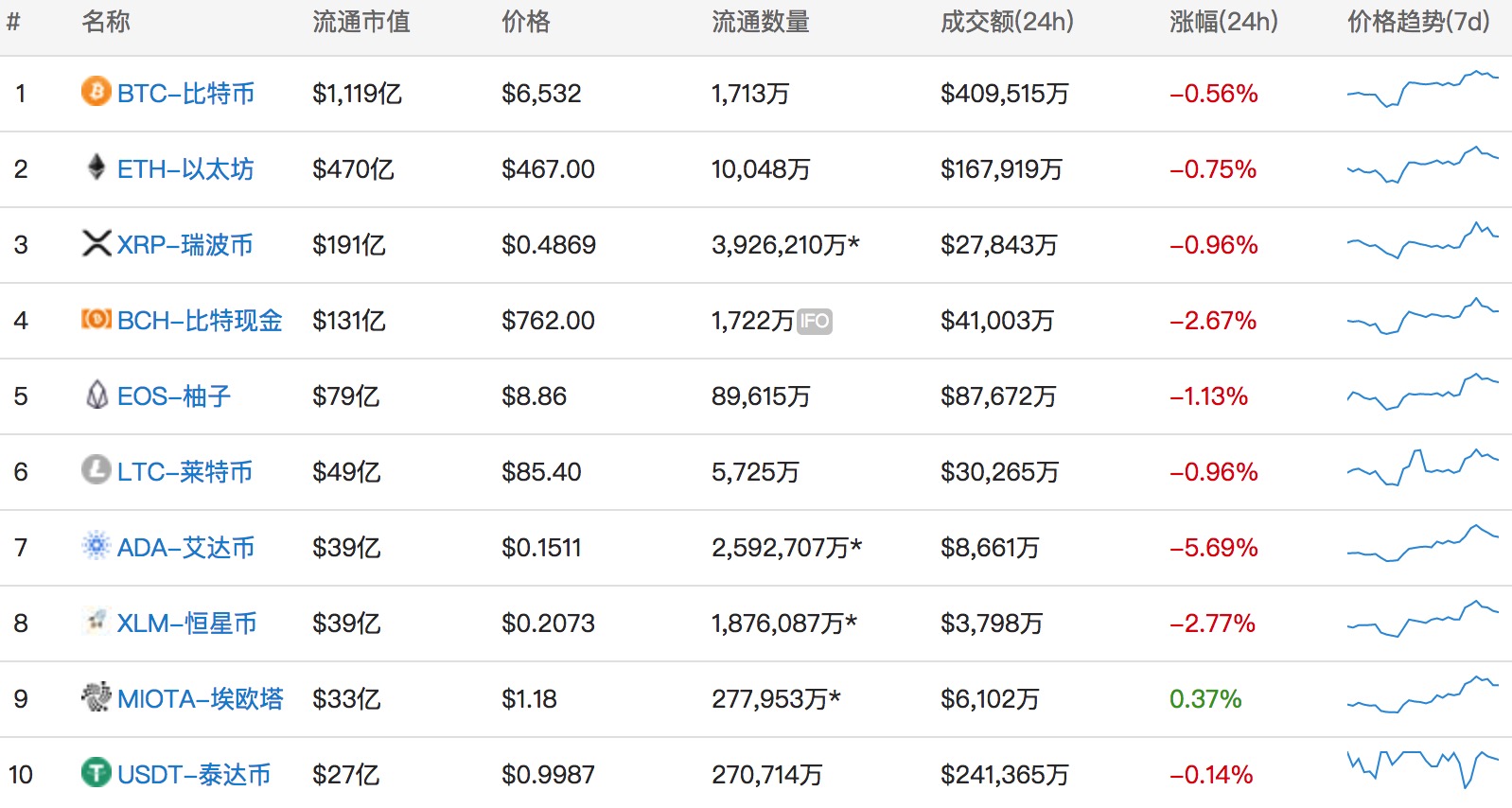Click the XLM price $0.2073
This screenshot has width=1512, height=808.
coord(548,624)
